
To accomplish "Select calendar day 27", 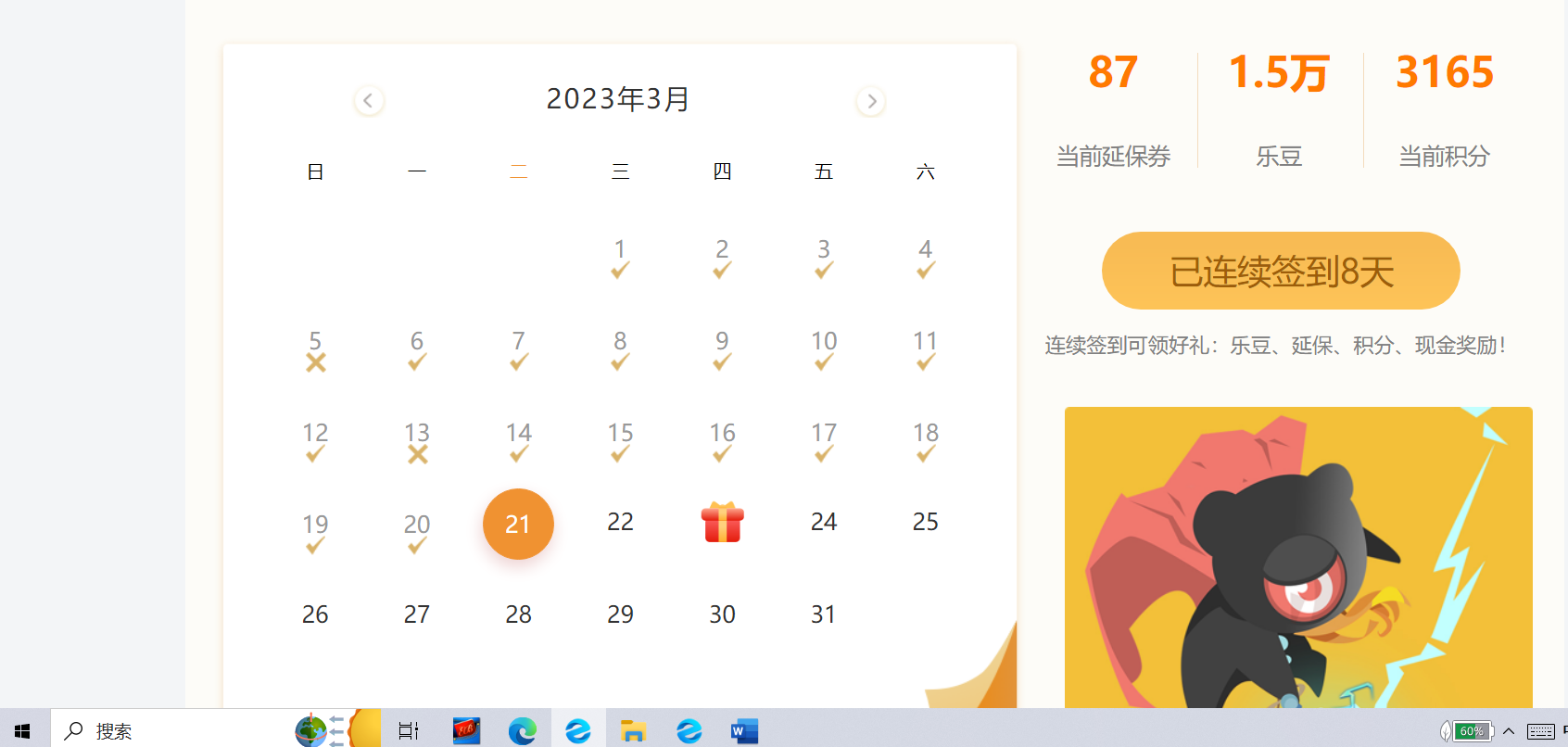I will point(417,614).
